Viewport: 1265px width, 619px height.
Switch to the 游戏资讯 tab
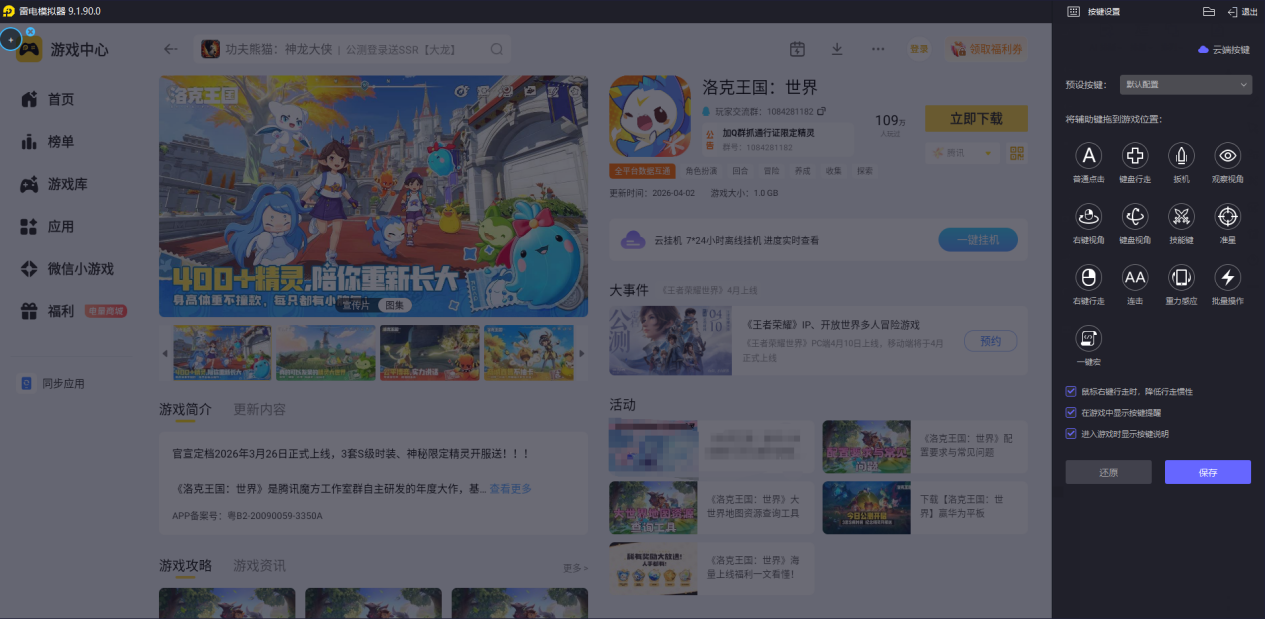[259, 566]
